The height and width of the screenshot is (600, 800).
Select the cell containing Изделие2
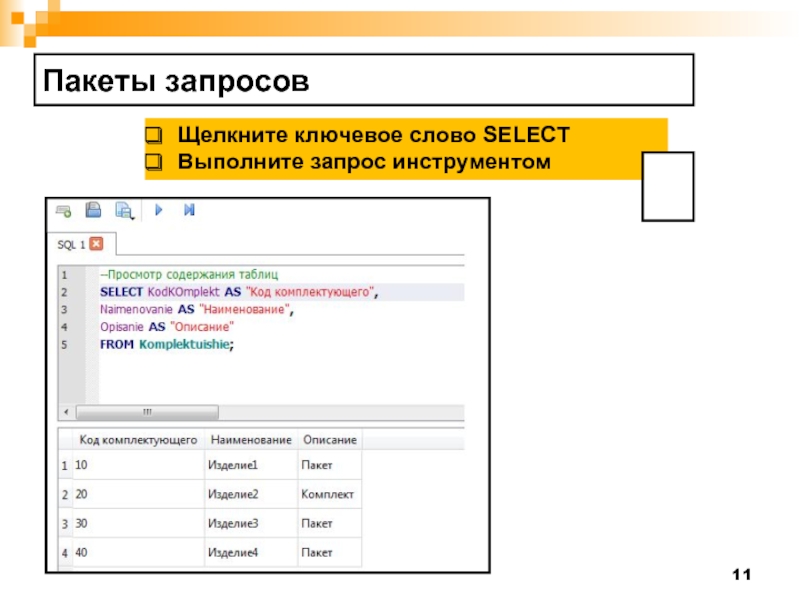tap(233, 495)
